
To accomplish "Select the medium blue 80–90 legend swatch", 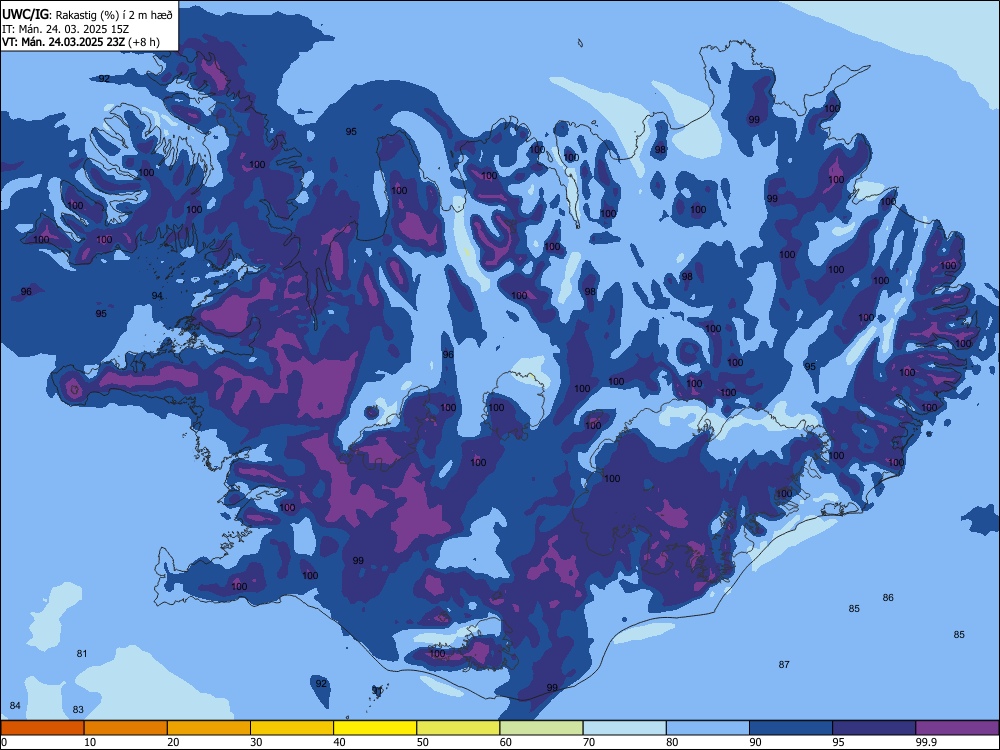I will click(x=708, y=728).
